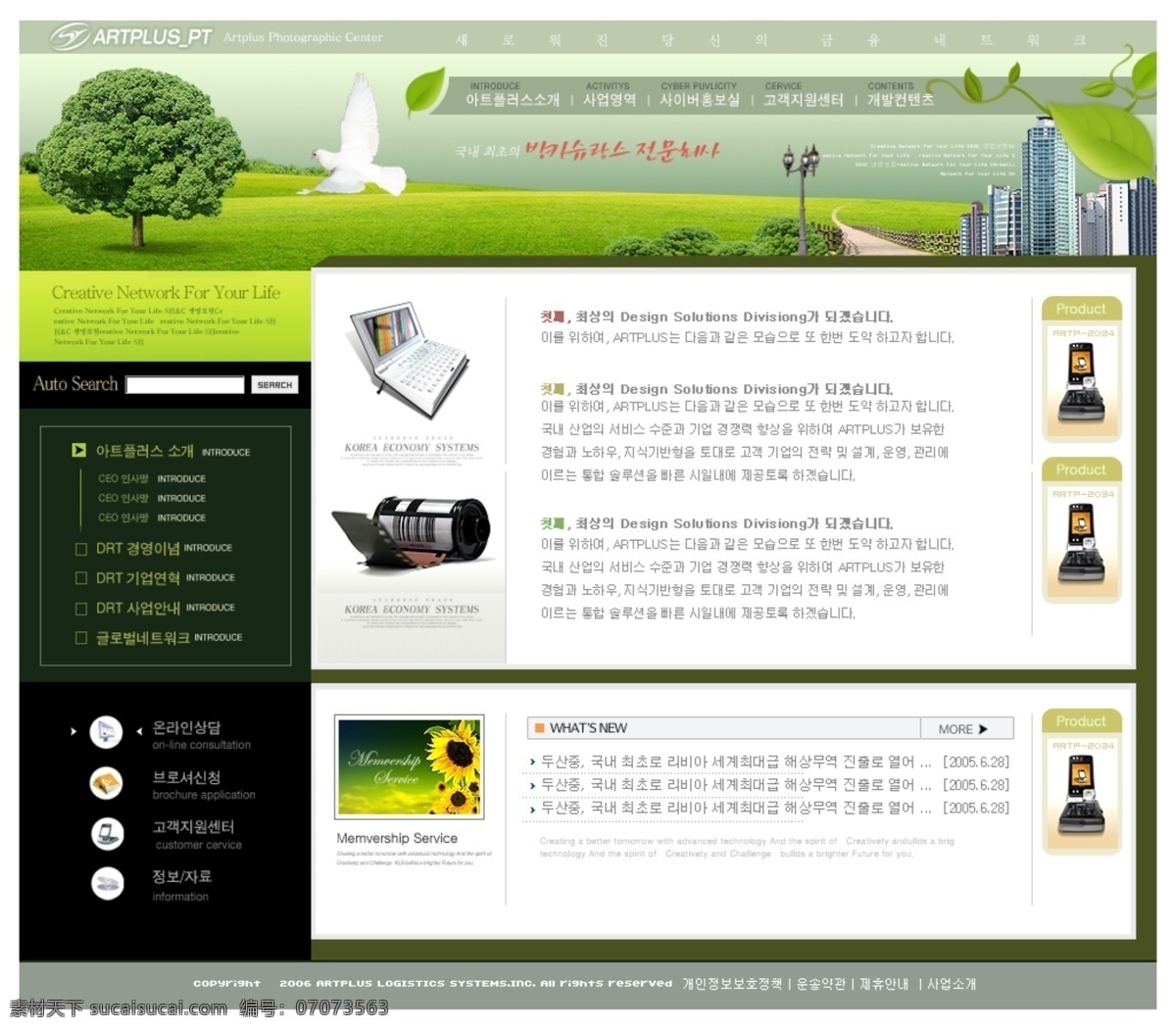This screenshot has height=1031, width=1176.
Task: Click the SEARCH button
Action: (274, 385)
